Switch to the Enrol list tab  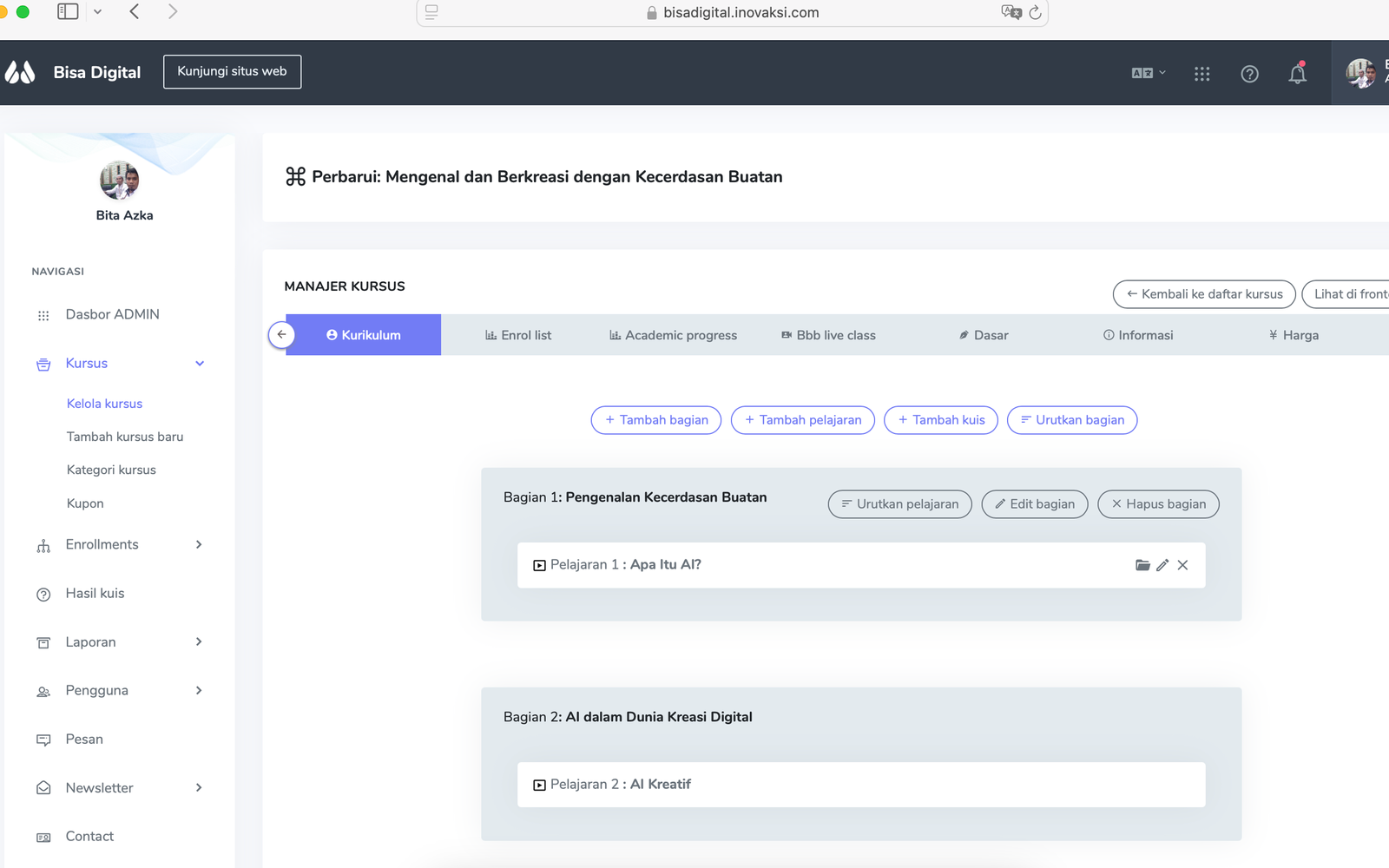pos(518,335)
